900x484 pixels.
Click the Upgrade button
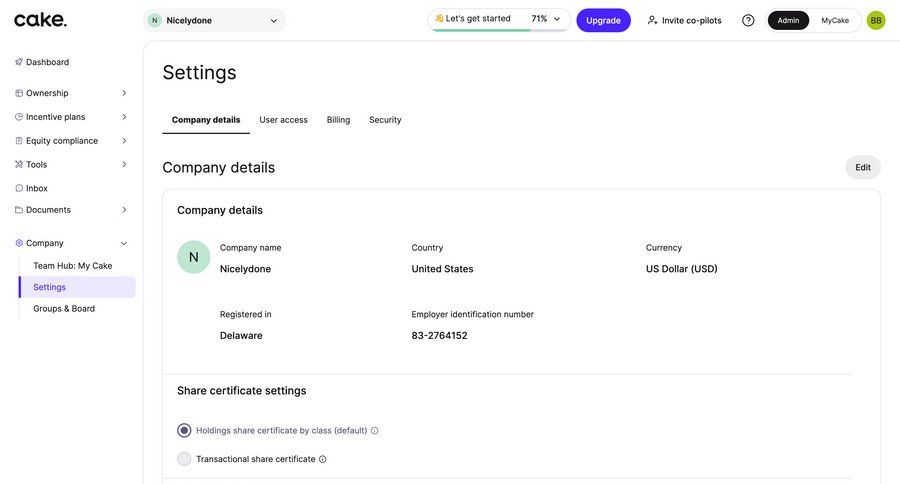[x=603, y=20]
